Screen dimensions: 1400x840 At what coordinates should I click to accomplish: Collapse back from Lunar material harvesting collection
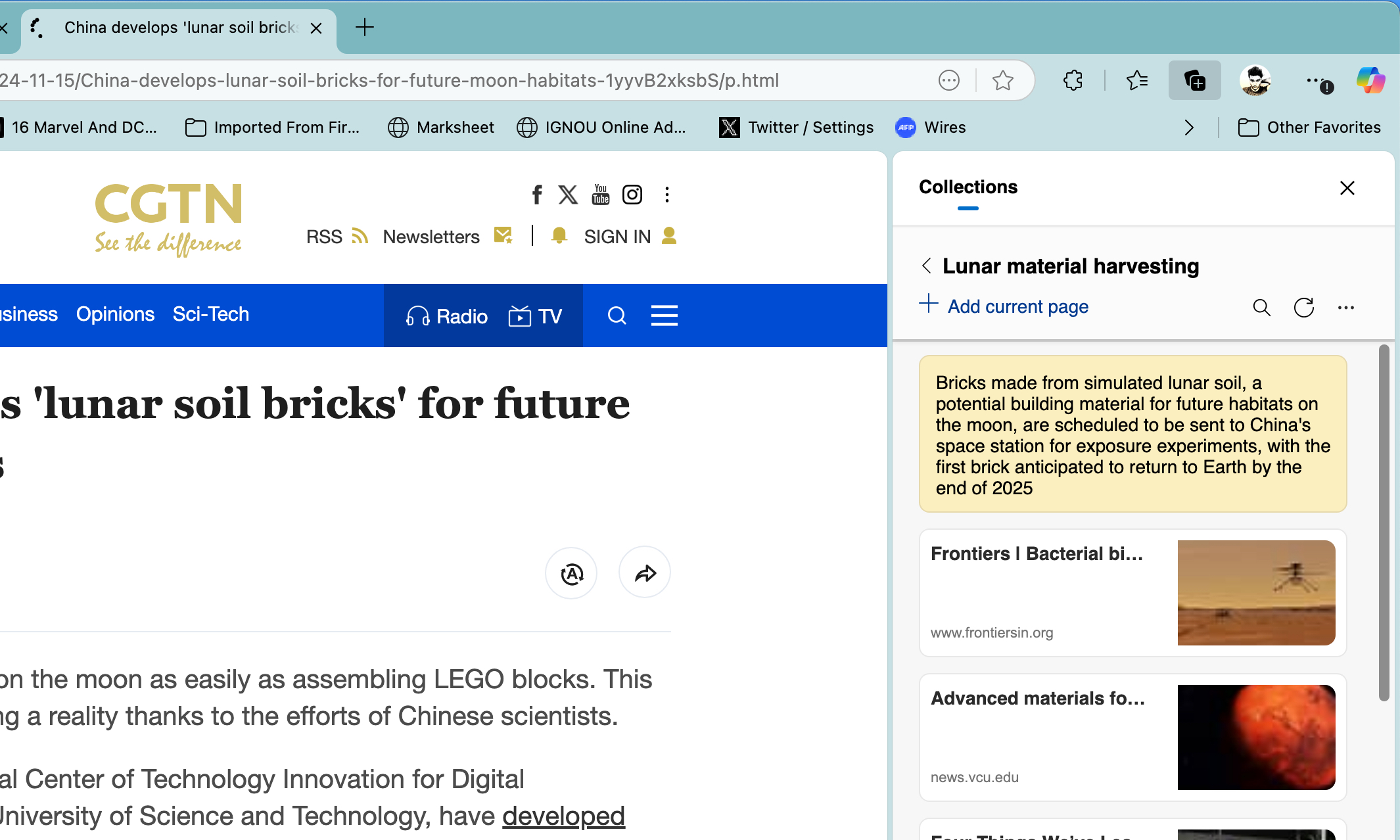point(926,266)
